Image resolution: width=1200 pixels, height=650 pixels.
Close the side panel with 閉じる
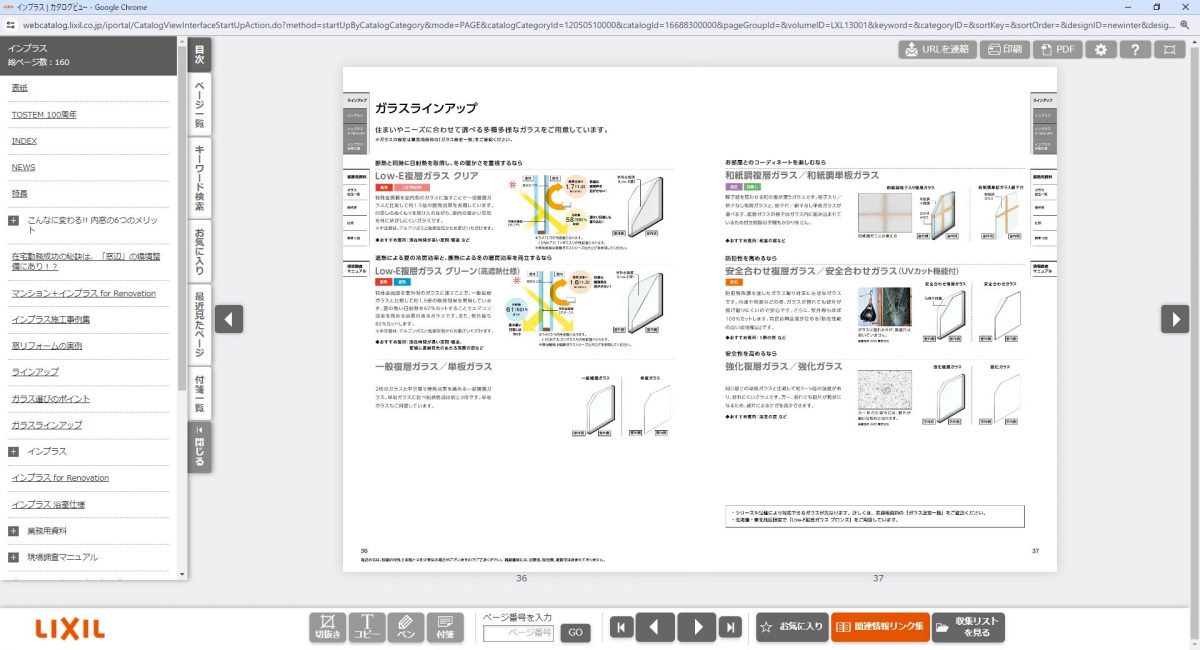(x=199, y=448)
